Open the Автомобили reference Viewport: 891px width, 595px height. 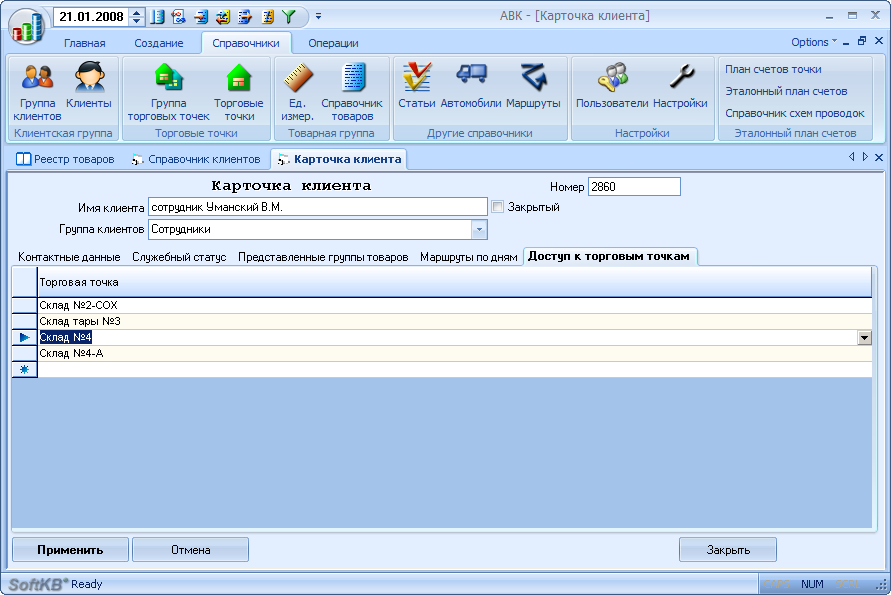pos(471,85)
